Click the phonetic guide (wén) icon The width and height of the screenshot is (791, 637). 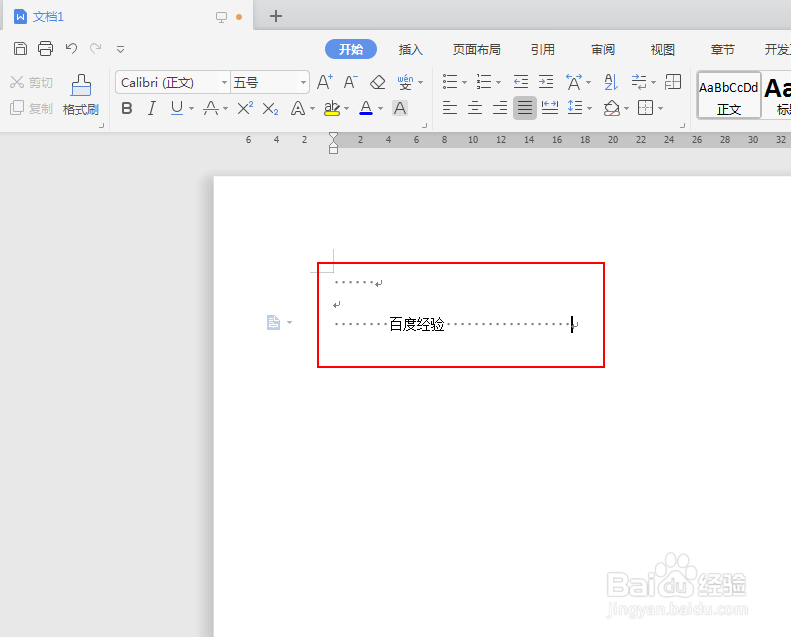click(405, 82)
